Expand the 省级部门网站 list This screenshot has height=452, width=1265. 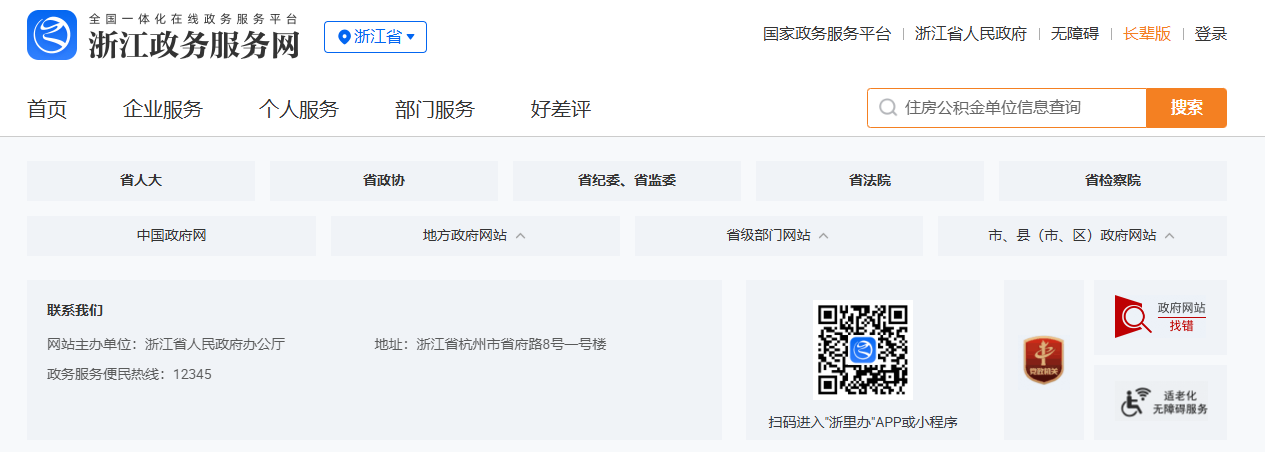[778, 236]
